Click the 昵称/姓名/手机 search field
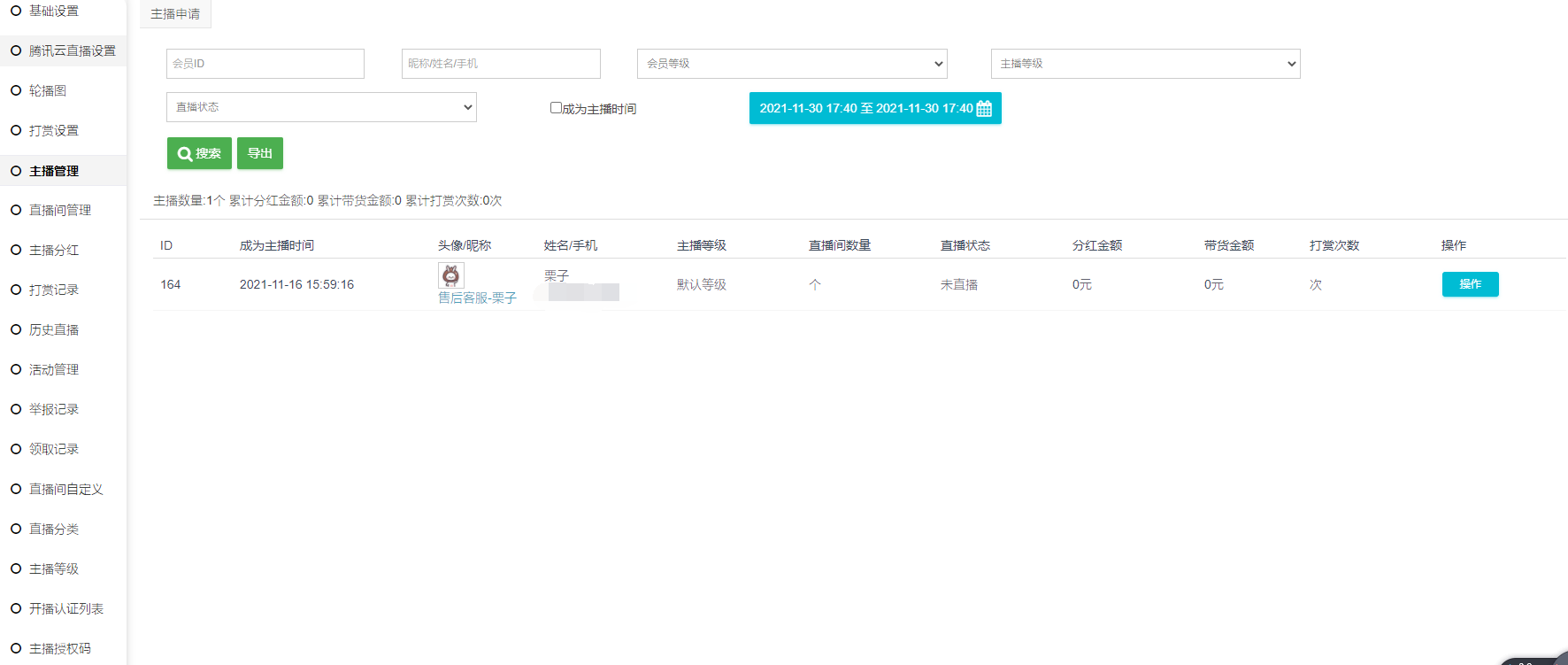This screenshot has width=1568, height=665. coord(501,64)
